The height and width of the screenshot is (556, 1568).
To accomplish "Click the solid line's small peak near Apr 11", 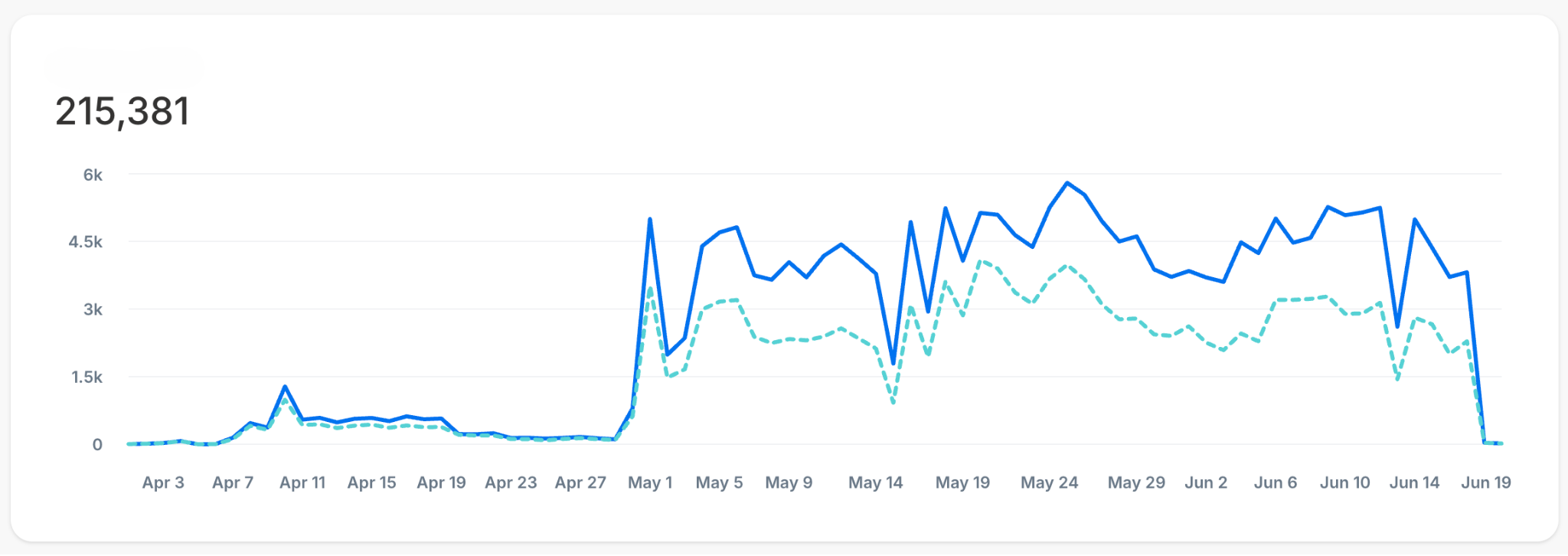I will (x=285, y=387).
